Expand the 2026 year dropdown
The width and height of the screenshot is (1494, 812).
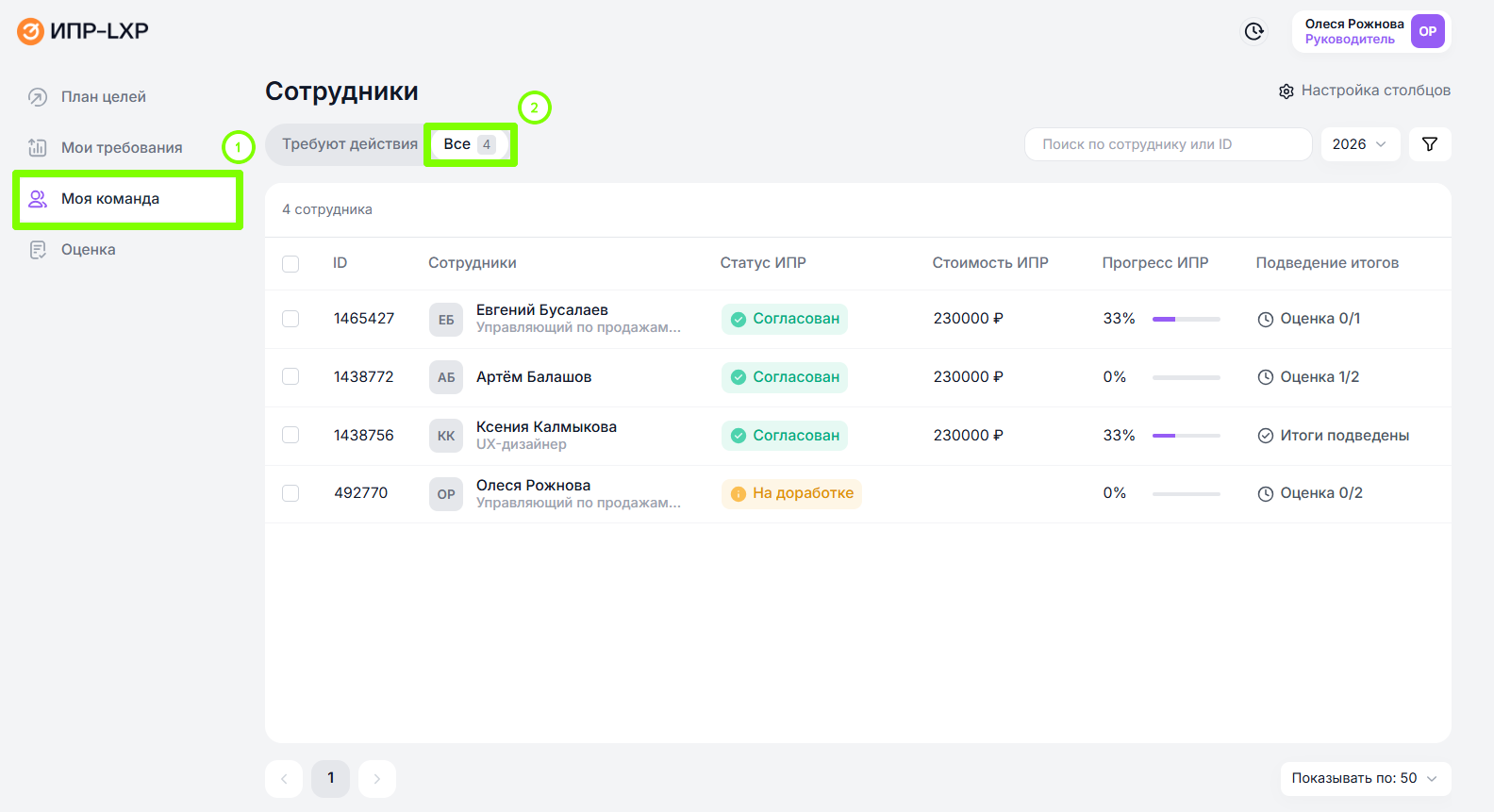(x=1359, y=144)
